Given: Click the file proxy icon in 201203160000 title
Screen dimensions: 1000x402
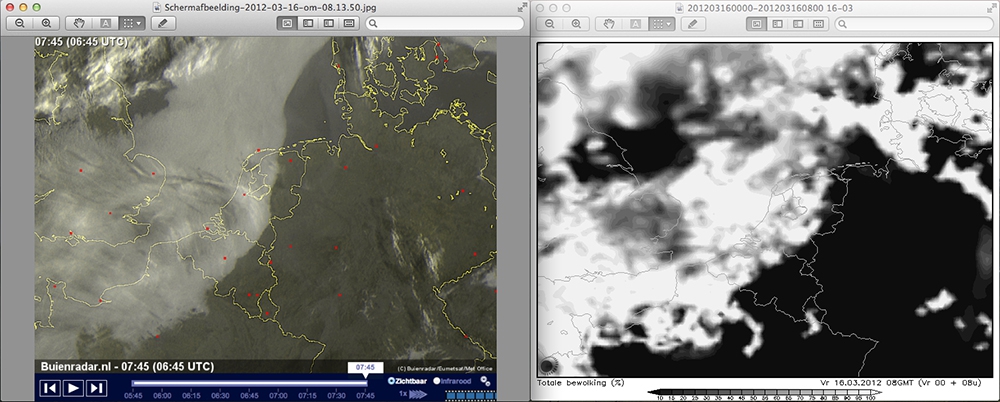Looking at the screenshot, I should tap(677, 8).
